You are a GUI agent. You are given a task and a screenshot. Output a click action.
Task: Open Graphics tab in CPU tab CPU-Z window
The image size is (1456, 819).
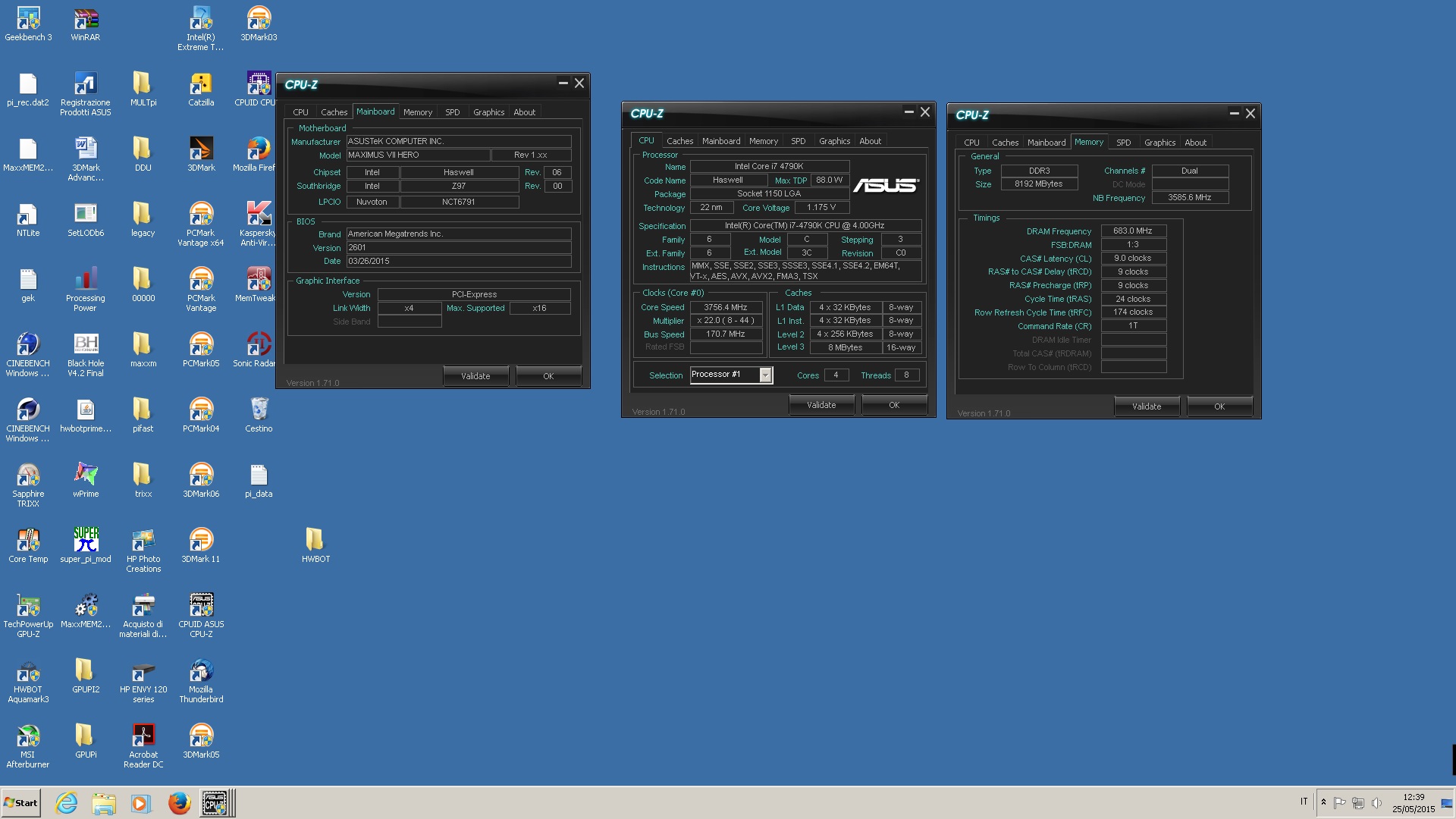tap(834, 141)
